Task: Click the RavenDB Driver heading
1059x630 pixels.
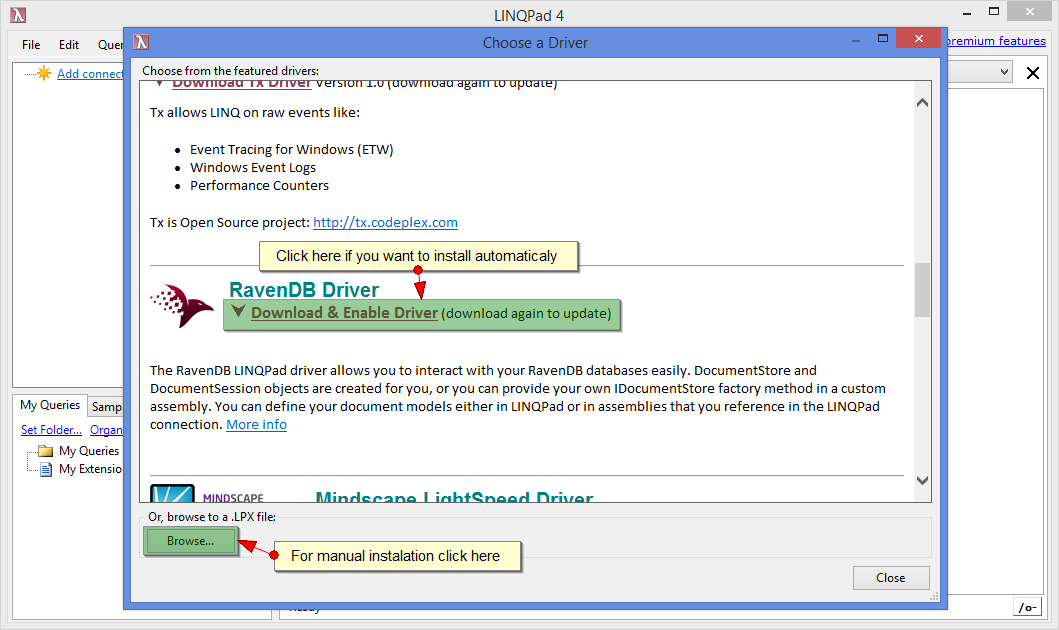Action: tap(304, 290)
